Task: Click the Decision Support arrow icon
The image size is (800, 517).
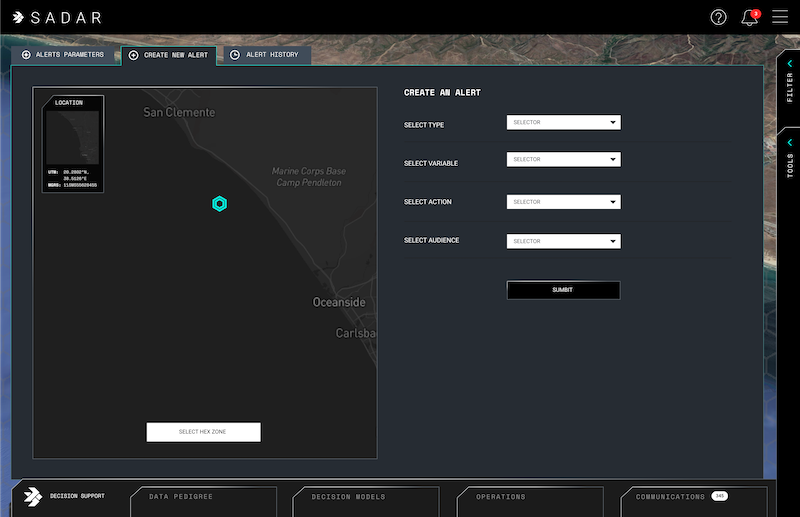Action: tap(32, 496)
